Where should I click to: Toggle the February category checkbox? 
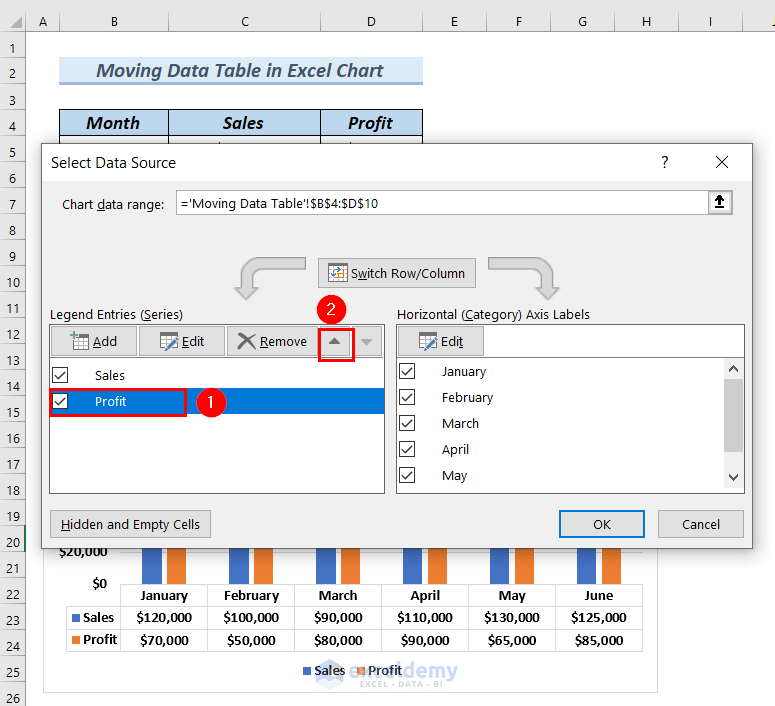407,397
